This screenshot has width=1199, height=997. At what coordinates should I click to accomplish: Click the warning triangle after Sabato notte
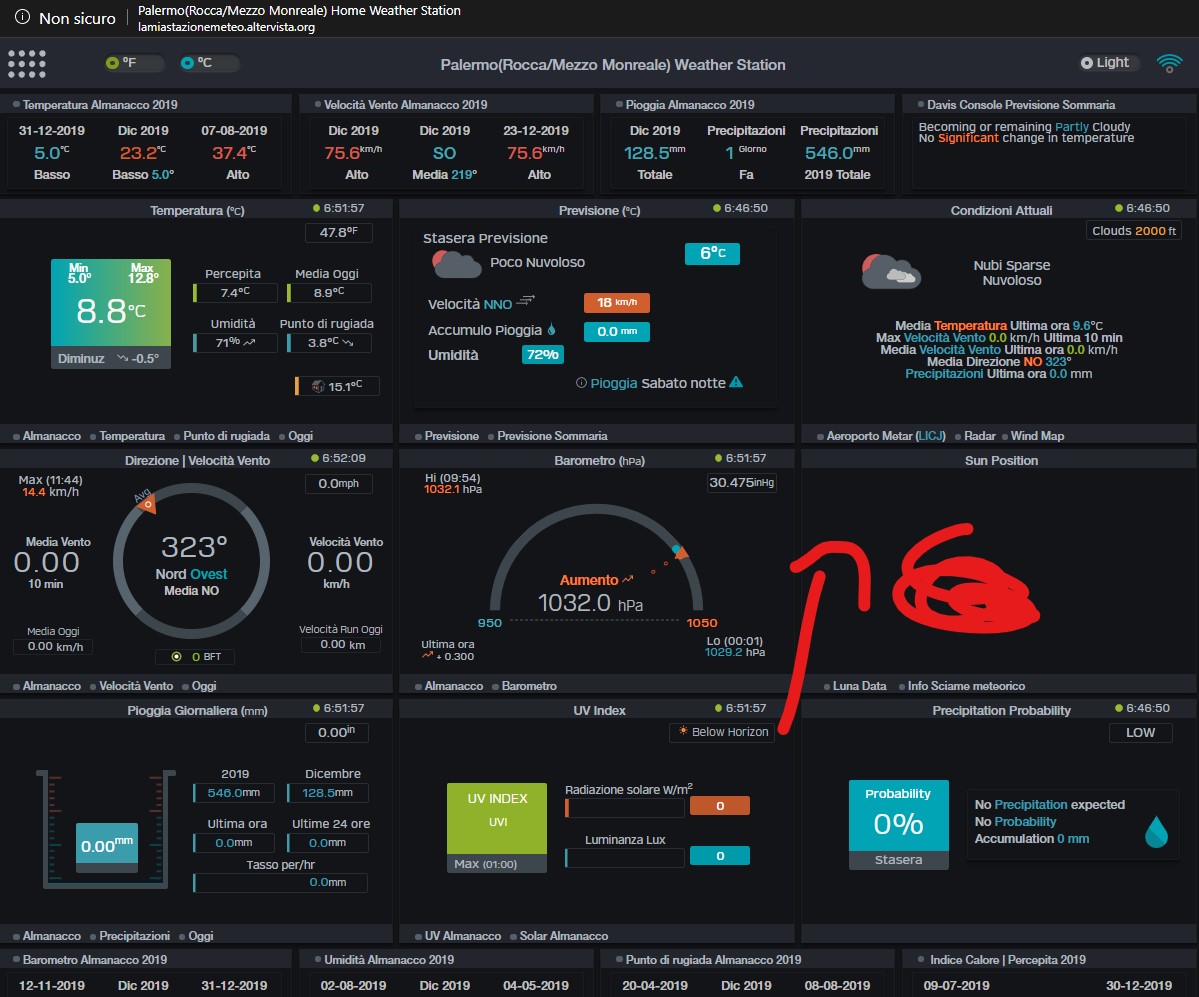(x=736, y=382)
